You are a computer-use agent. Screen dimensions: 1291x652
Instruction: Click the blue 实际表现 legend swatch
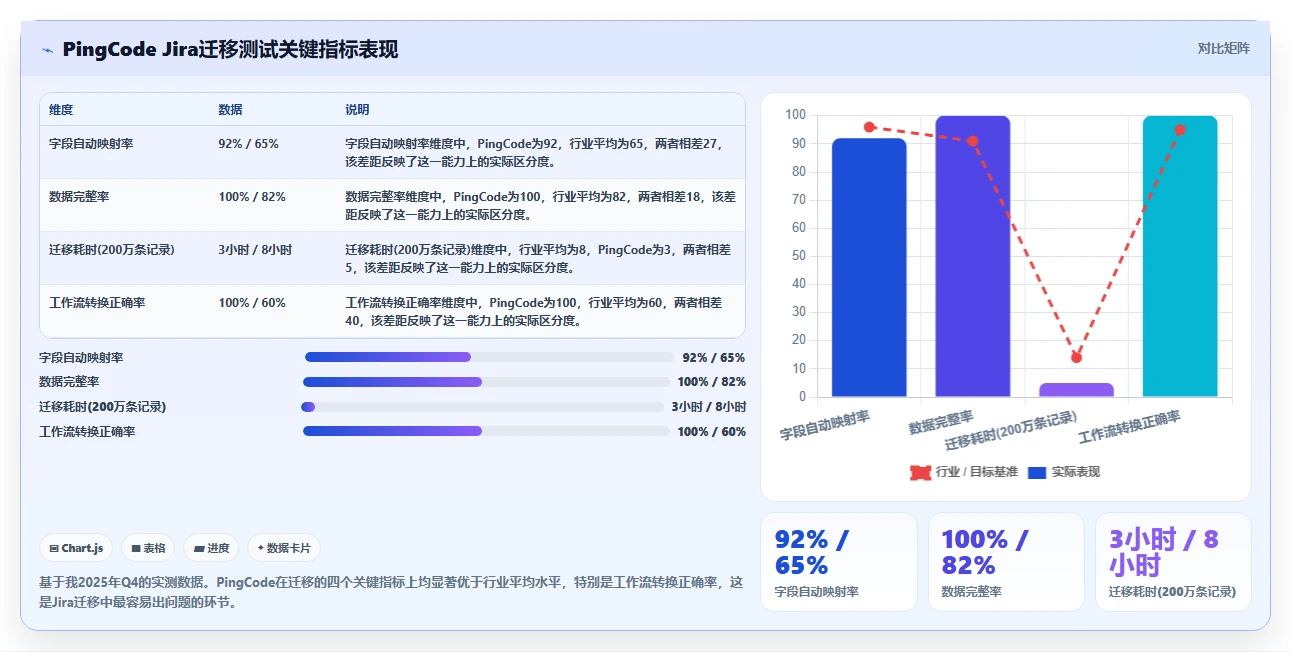pos(1037,472)
